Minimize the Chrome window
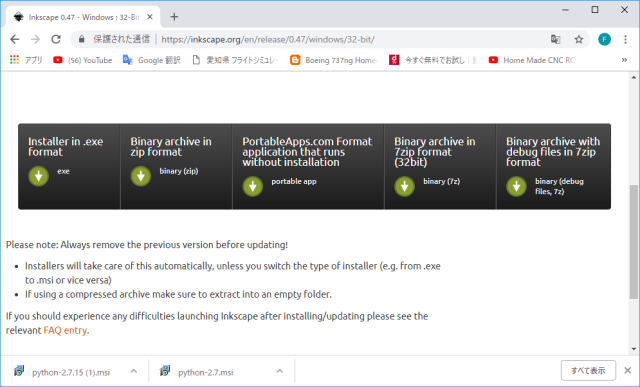 565,10
